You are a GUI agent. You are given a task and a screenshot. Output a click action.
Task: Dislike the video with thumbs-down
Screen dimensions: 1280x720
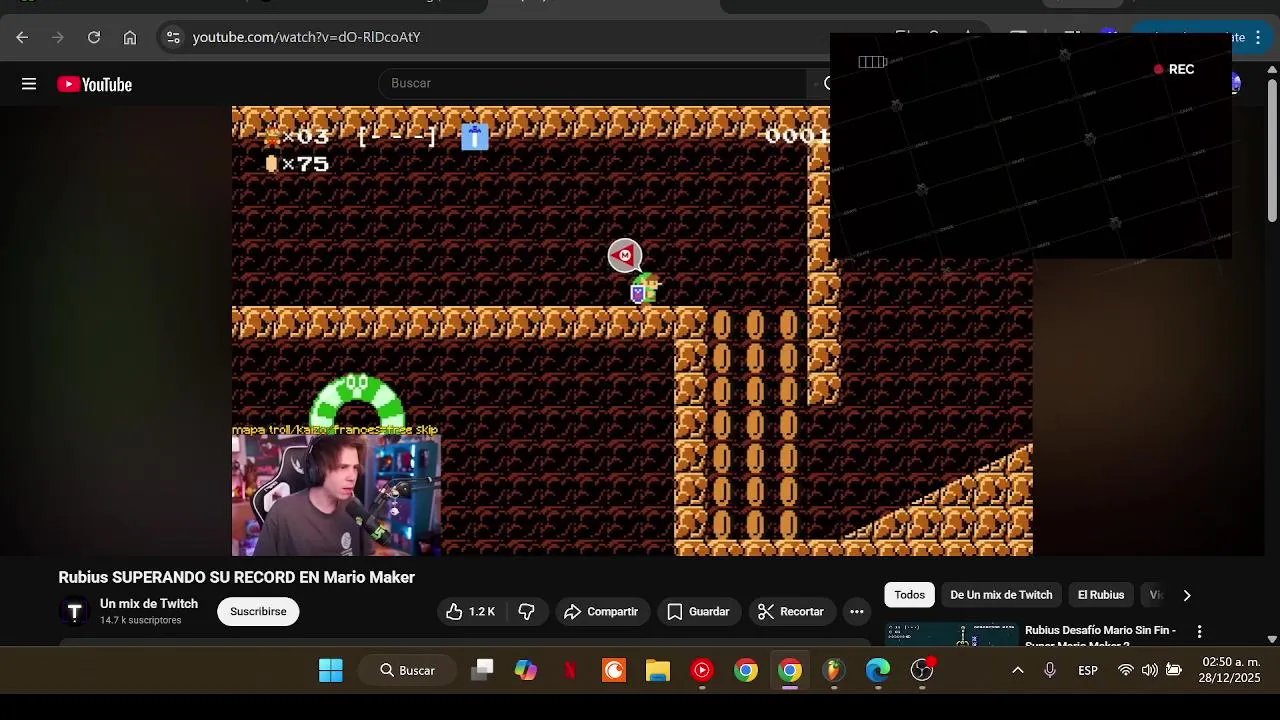coord(527,611)
